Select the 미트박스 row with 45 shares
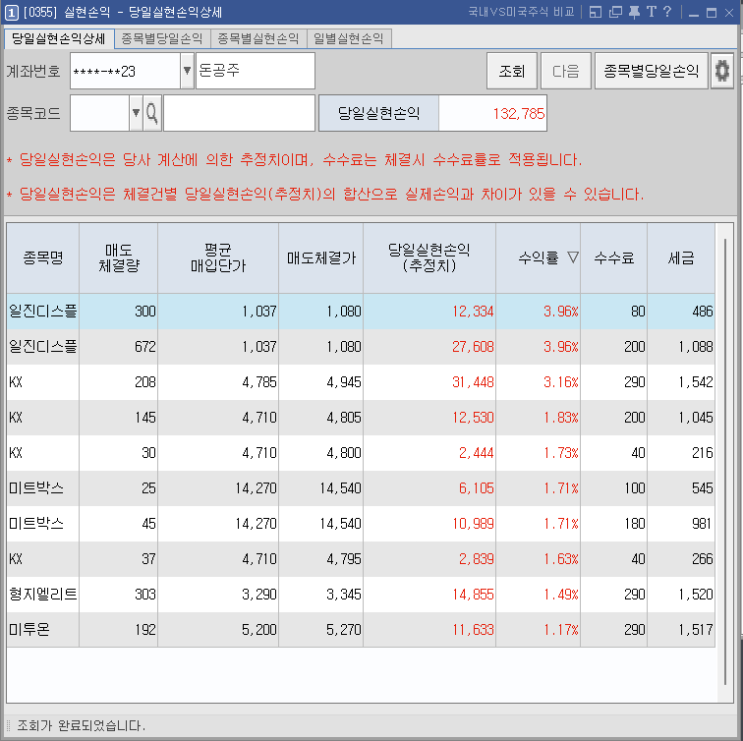This screenshot has width=743, height=741. click(x=361, y=524)
